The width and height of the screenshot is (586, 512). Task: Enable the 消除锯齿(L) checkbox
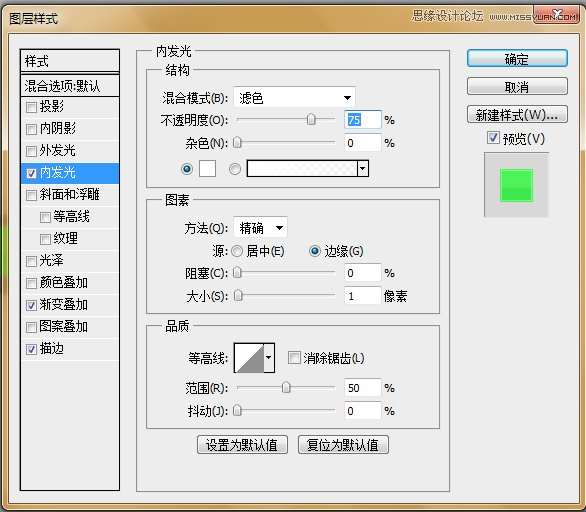[294, 358]
